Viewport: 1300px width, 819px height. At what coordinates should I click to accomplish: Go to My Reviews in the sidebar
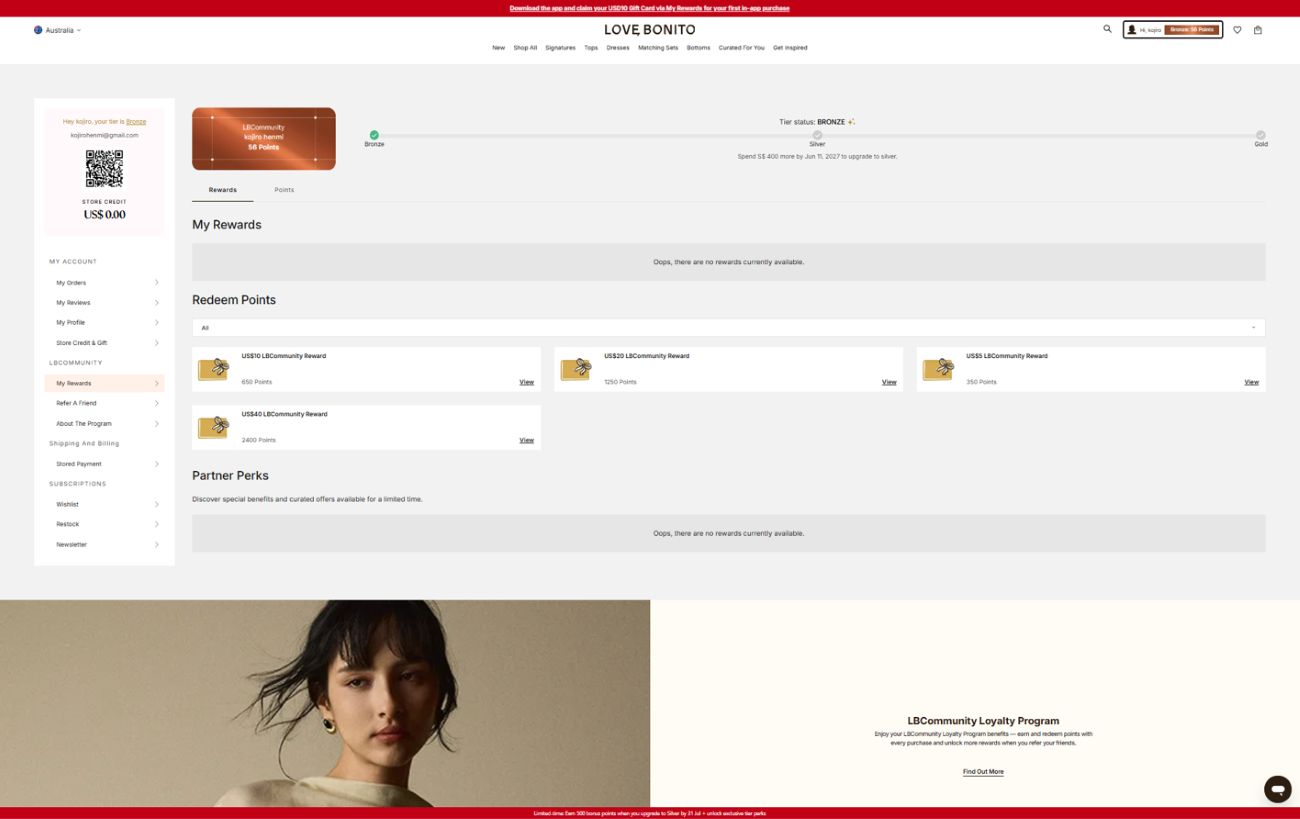tap(104, 303)
